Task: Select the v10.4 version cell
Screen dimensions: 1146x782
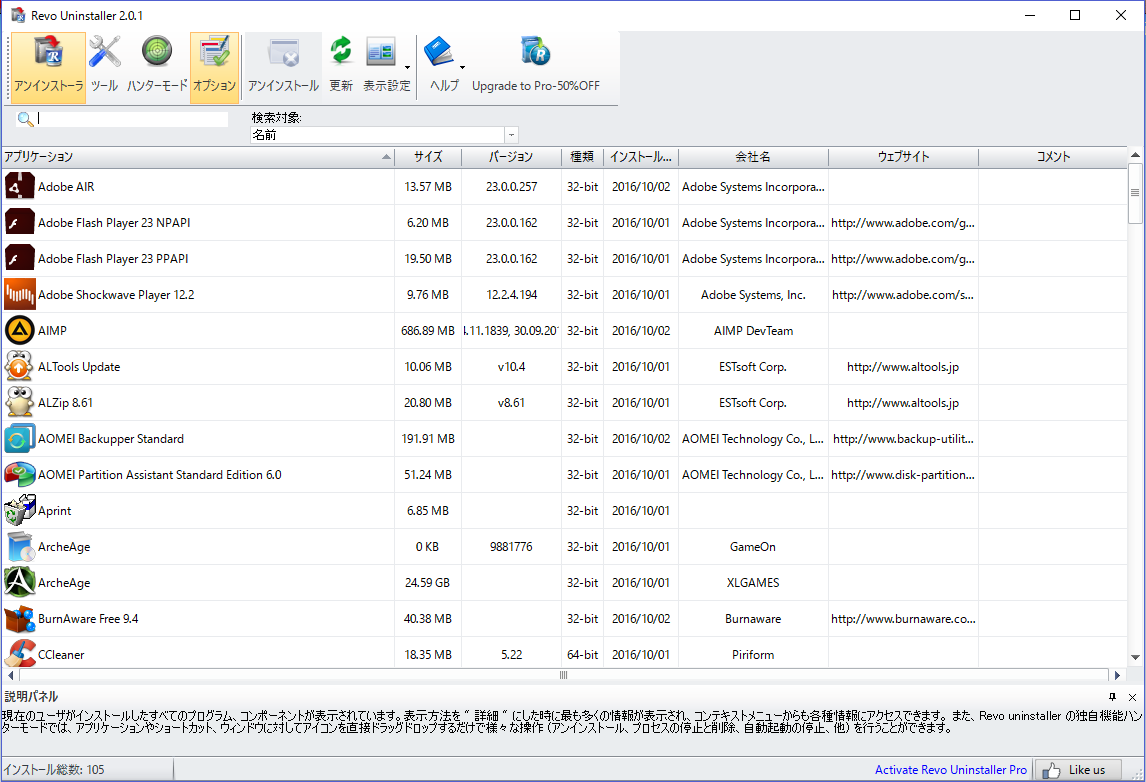Action: pyautogui.click(x=511, y=366)
